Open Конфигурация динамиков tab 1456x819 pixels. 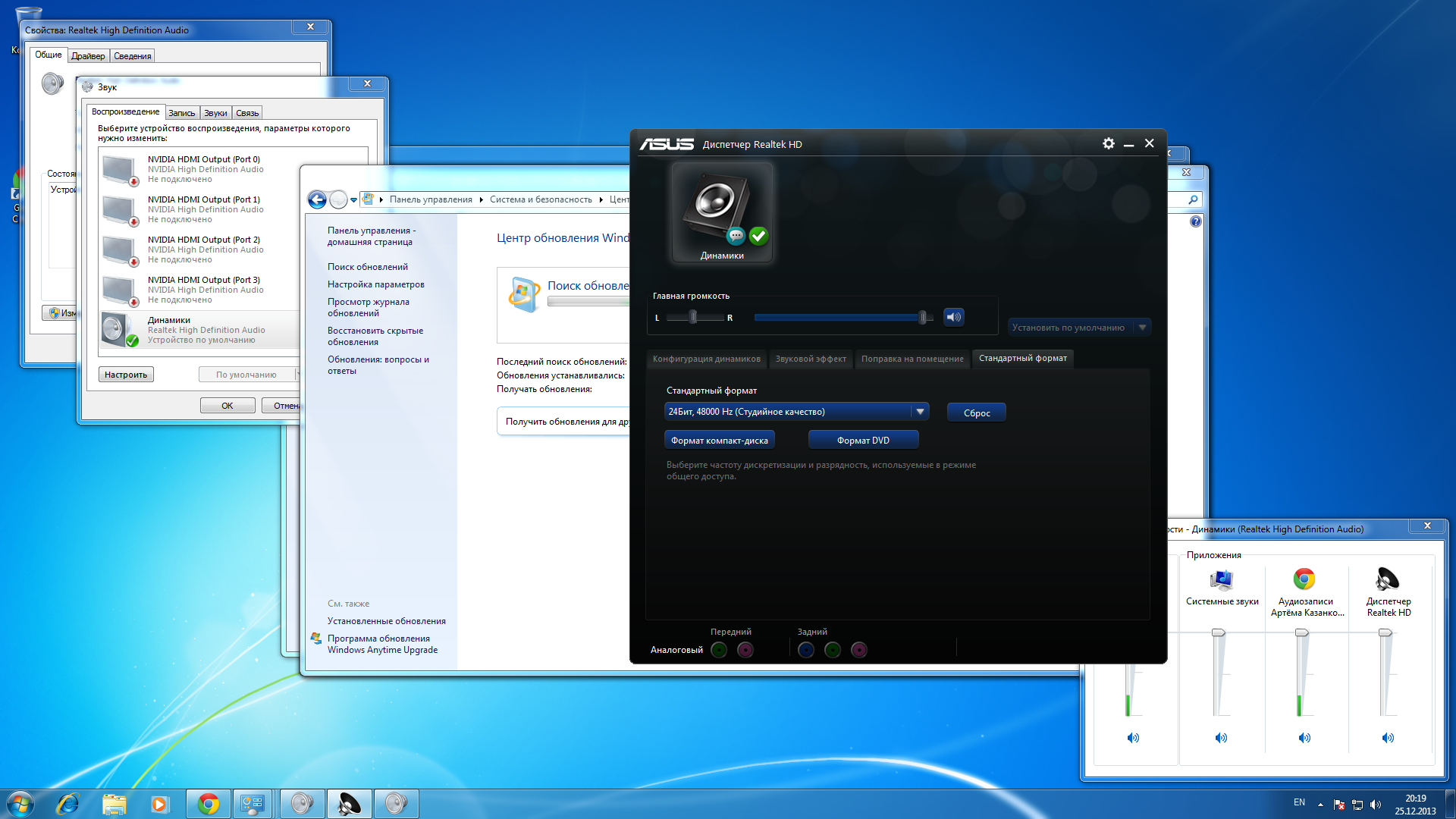(706, 359)
